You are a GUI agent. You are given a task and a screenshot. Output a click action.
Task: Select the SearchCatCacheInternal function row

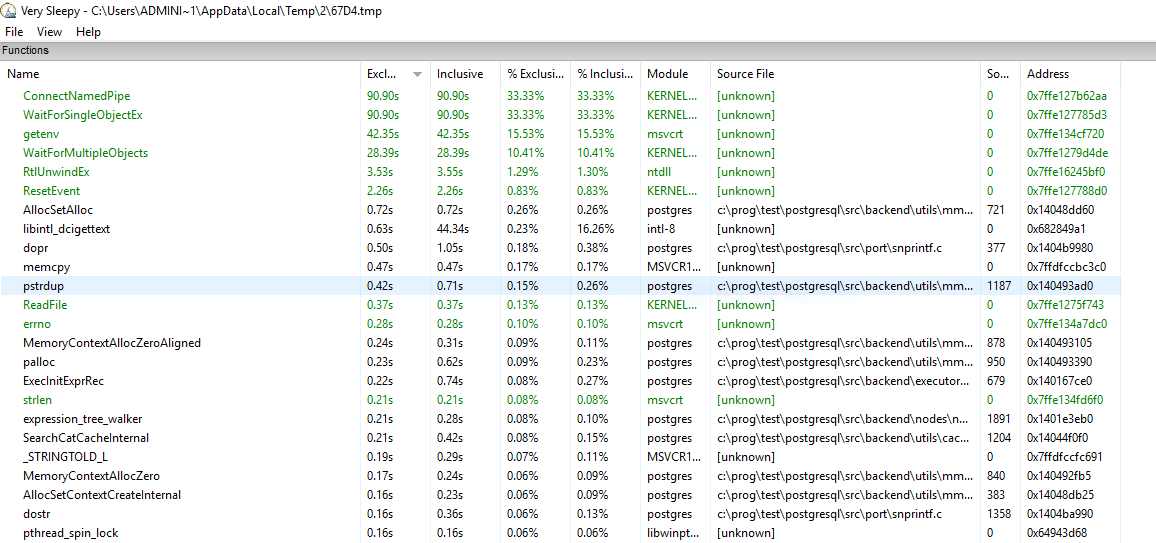tap(86, 438)
